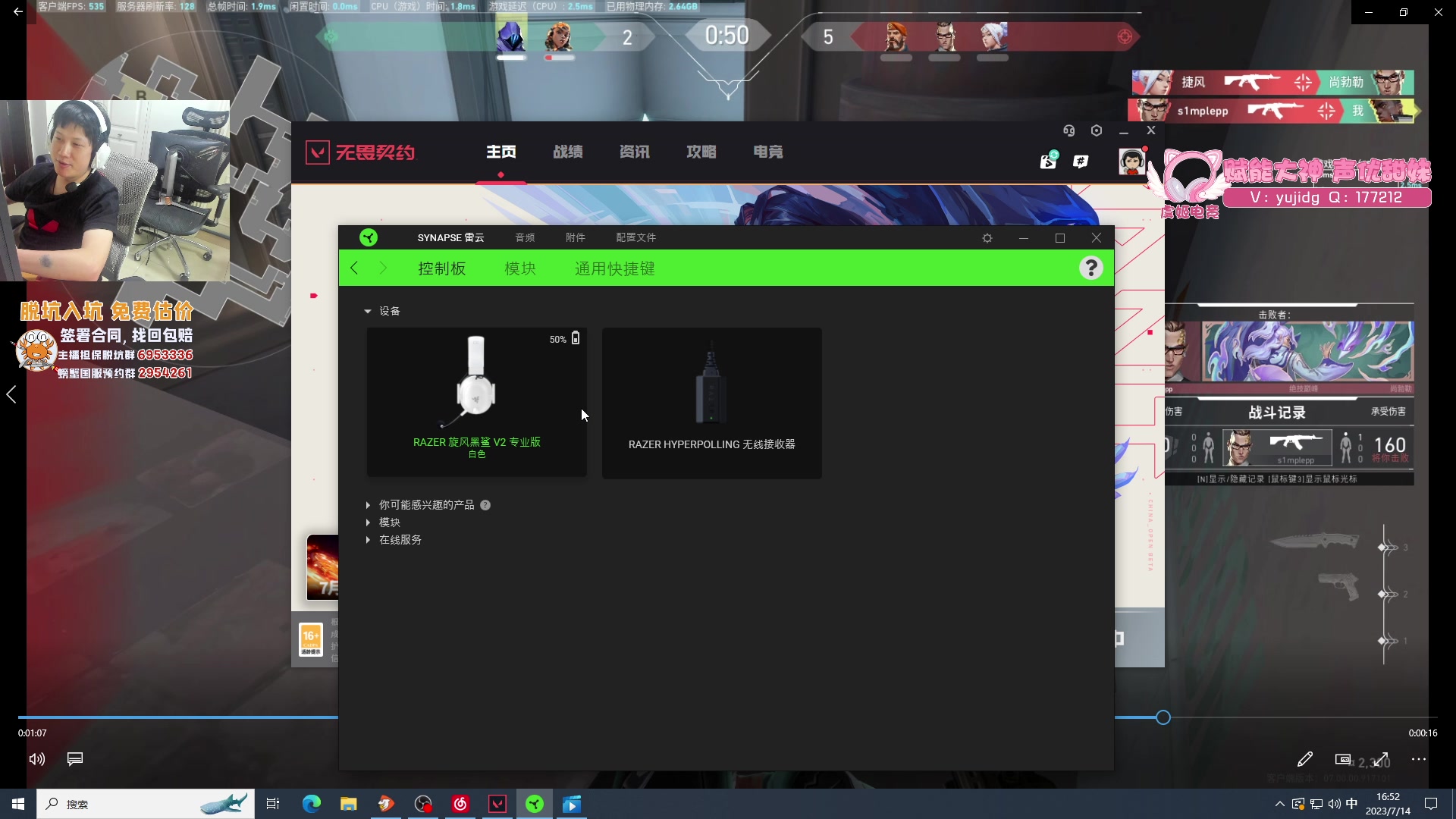The image size is (1456, 819).
Task: Mute the video with the speaker icon
Action: click(x=36, y=759)
